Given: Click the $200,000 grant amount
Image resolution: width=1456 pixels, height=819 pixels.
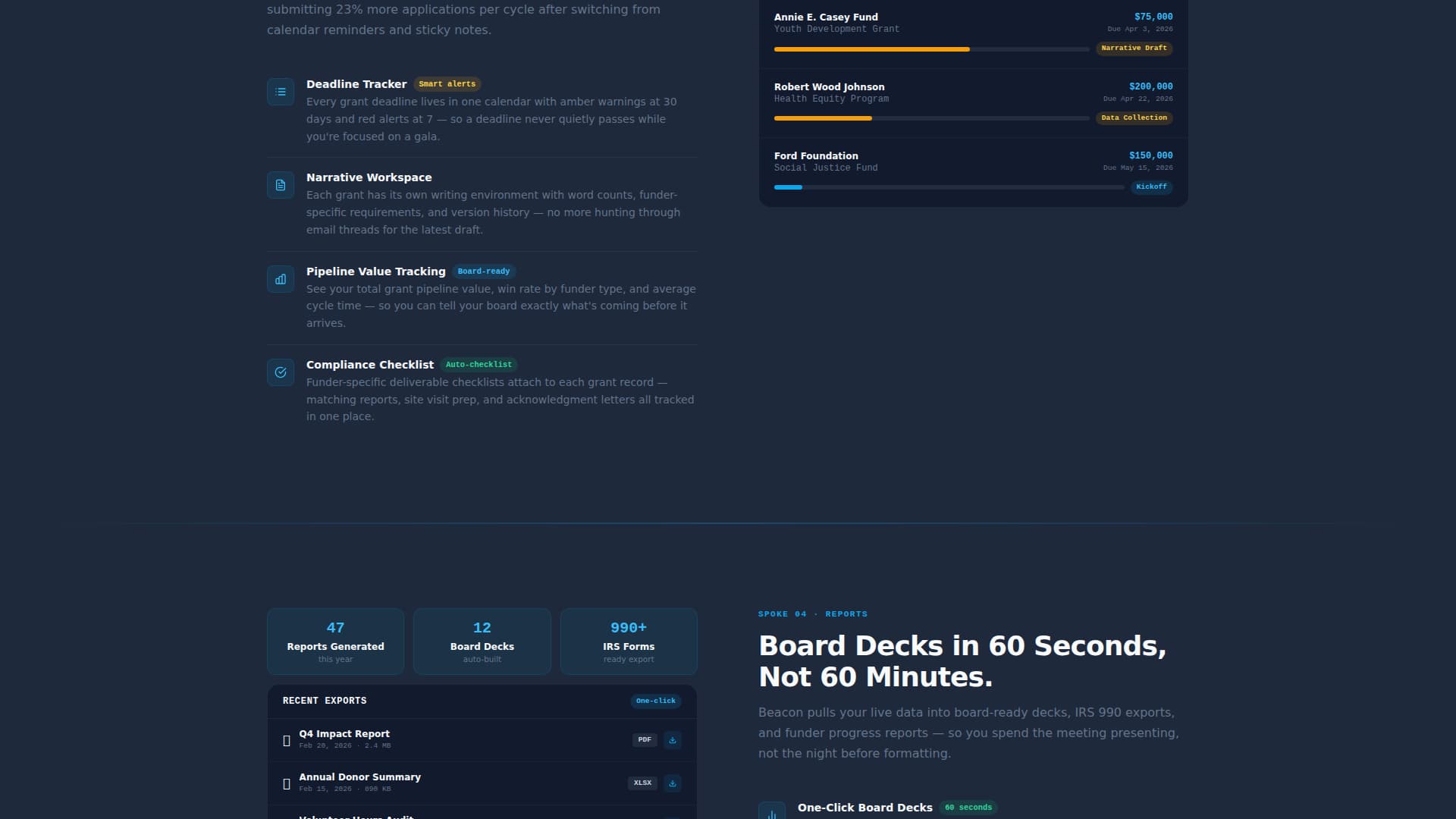Looking at the screenshot, I should pos(1150,86).
